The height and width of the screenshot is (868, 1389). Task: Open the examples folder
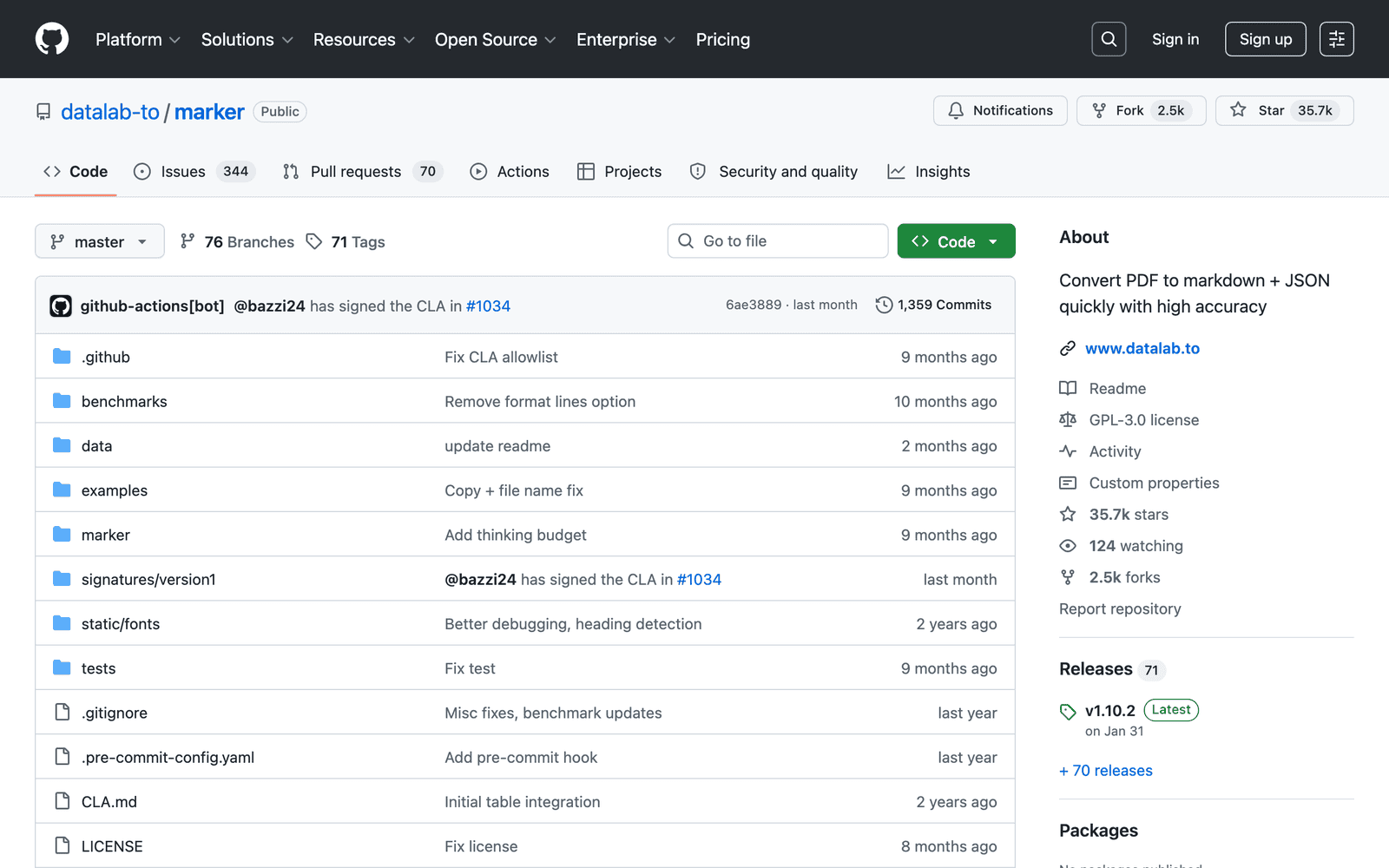[x=115, y=490]
